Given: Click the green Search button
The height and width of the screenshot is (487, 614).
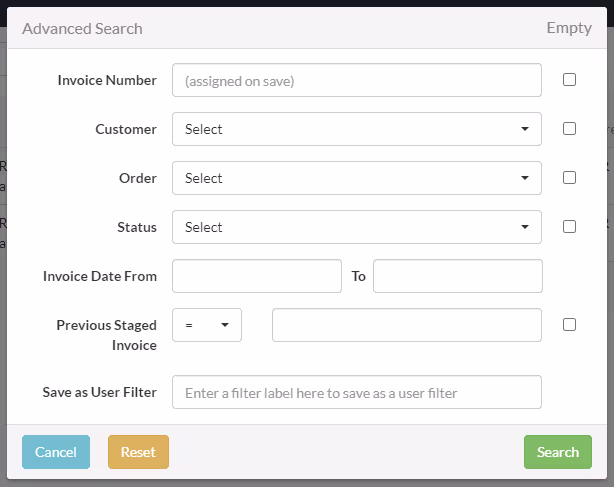Looking at the screenshot, I should pyautogui.click(x=558, y=452).
